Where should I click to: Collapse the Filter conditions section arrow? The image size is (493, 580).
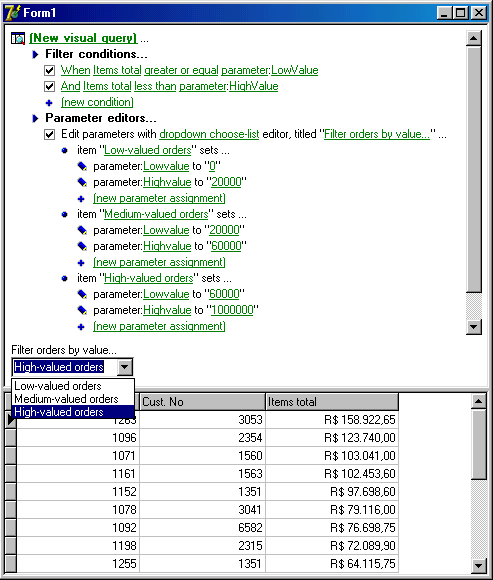(x=36, y=54)
